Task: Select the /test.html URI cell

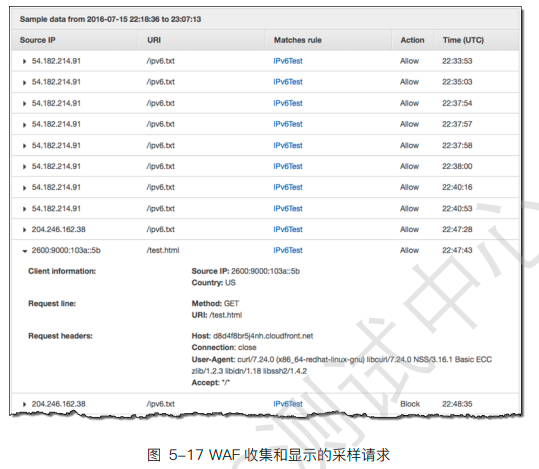Action: click(x=163, y=250)
